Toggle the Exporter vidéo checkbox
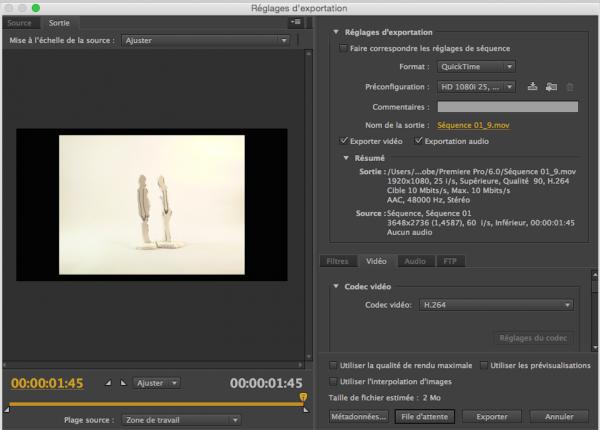This screenshot has height=430, width=600. tap(344, 141)
